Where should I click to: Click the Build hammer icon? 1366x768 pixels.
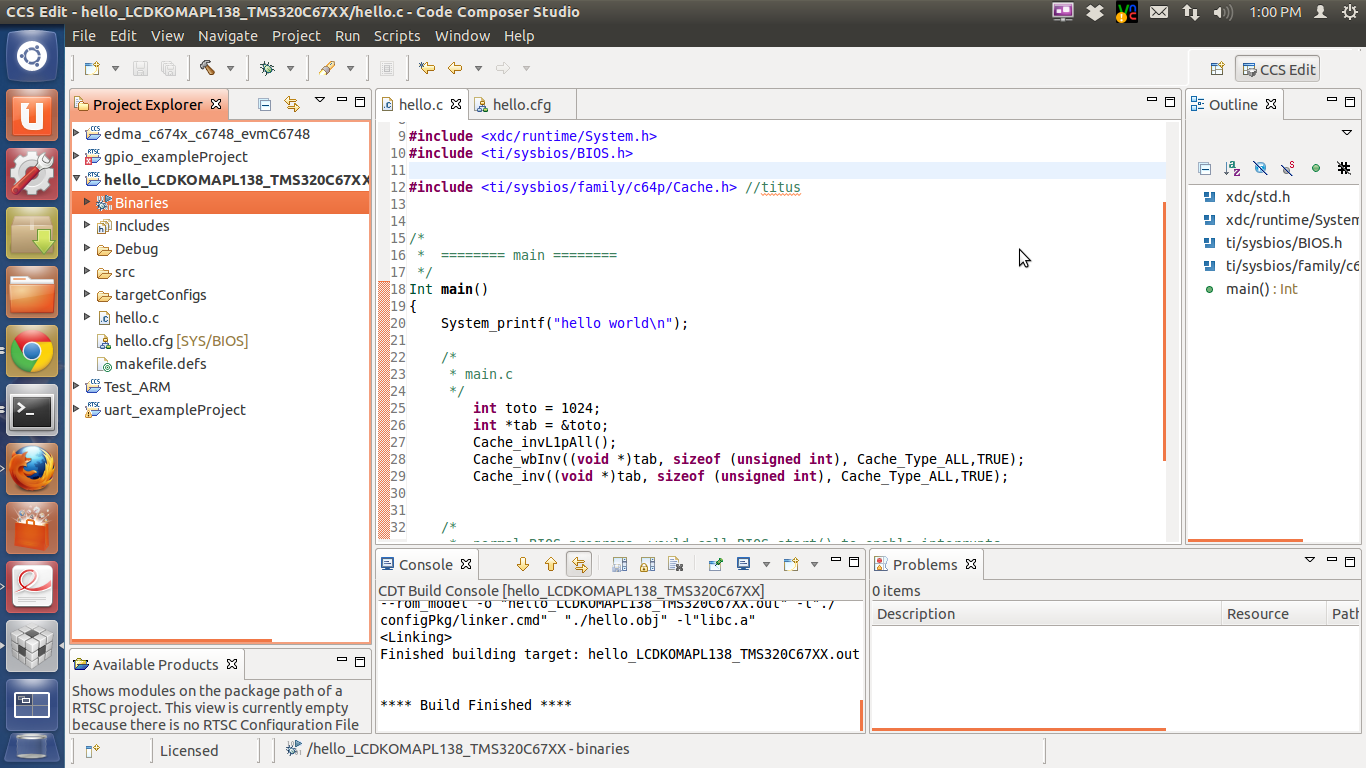(x=208, y=68)
